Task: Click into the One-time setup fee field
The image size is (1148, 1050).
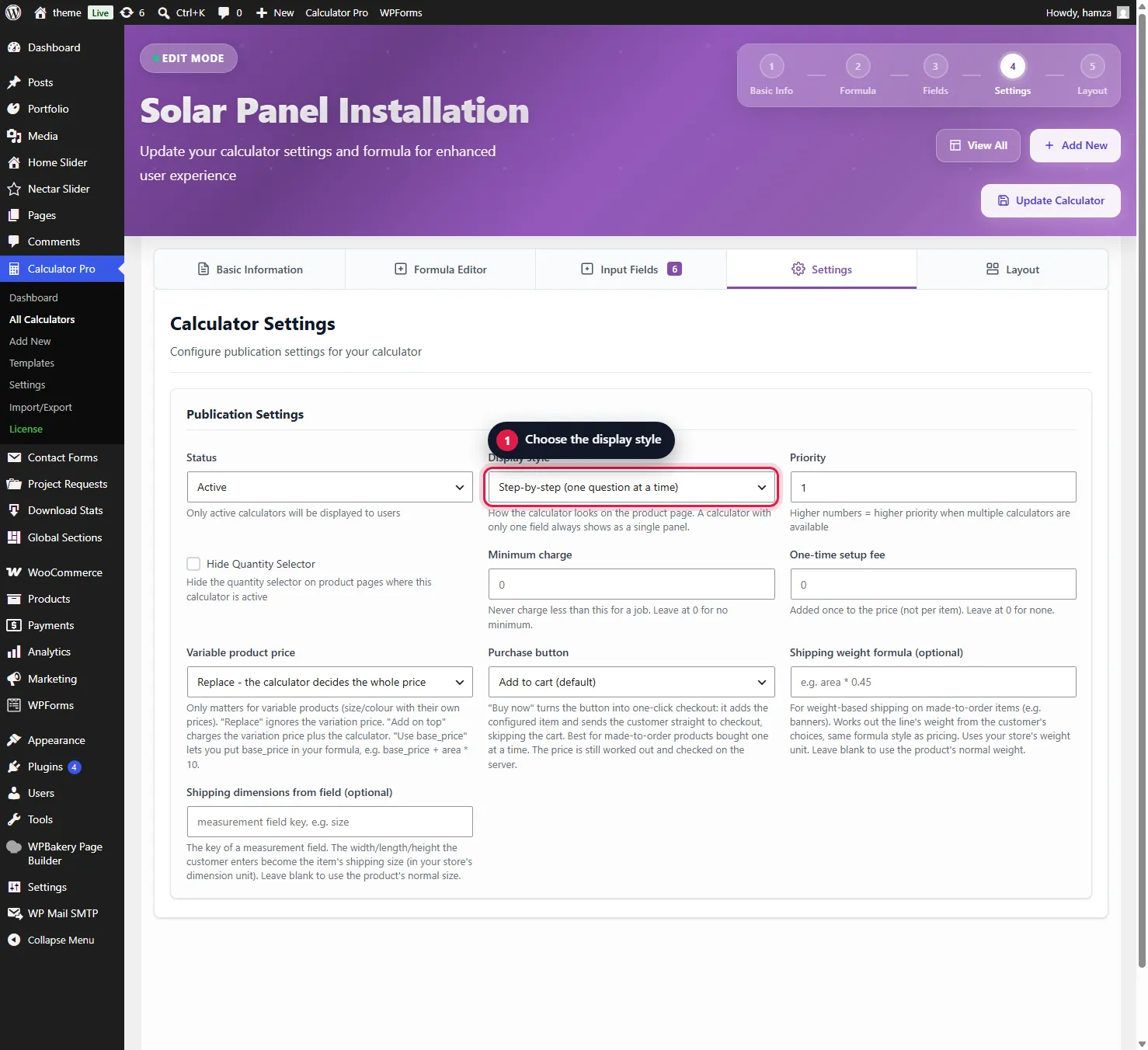Action: (933, 584)
